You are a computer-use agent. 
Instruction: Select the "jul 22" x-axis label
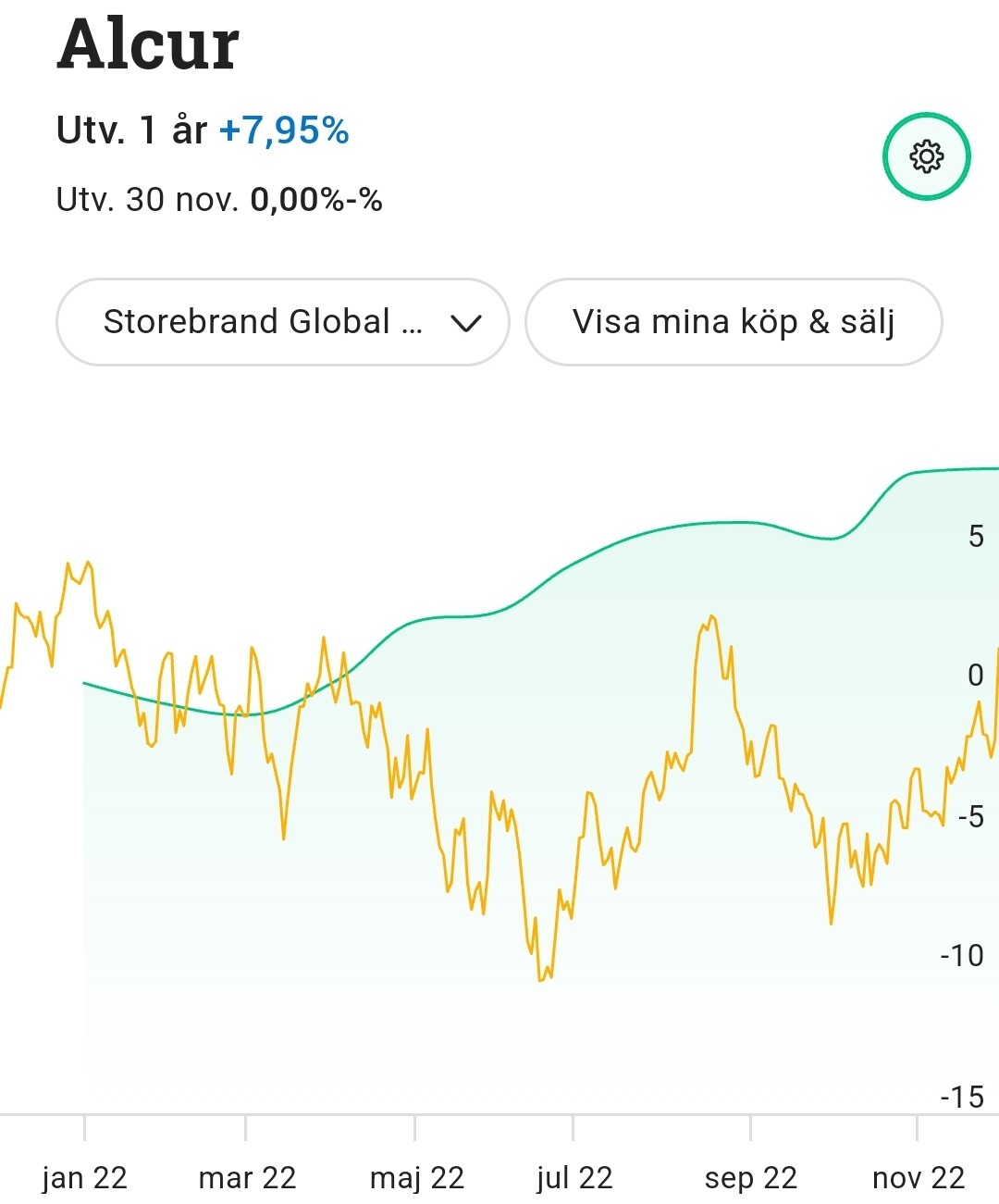(573, 1177)
